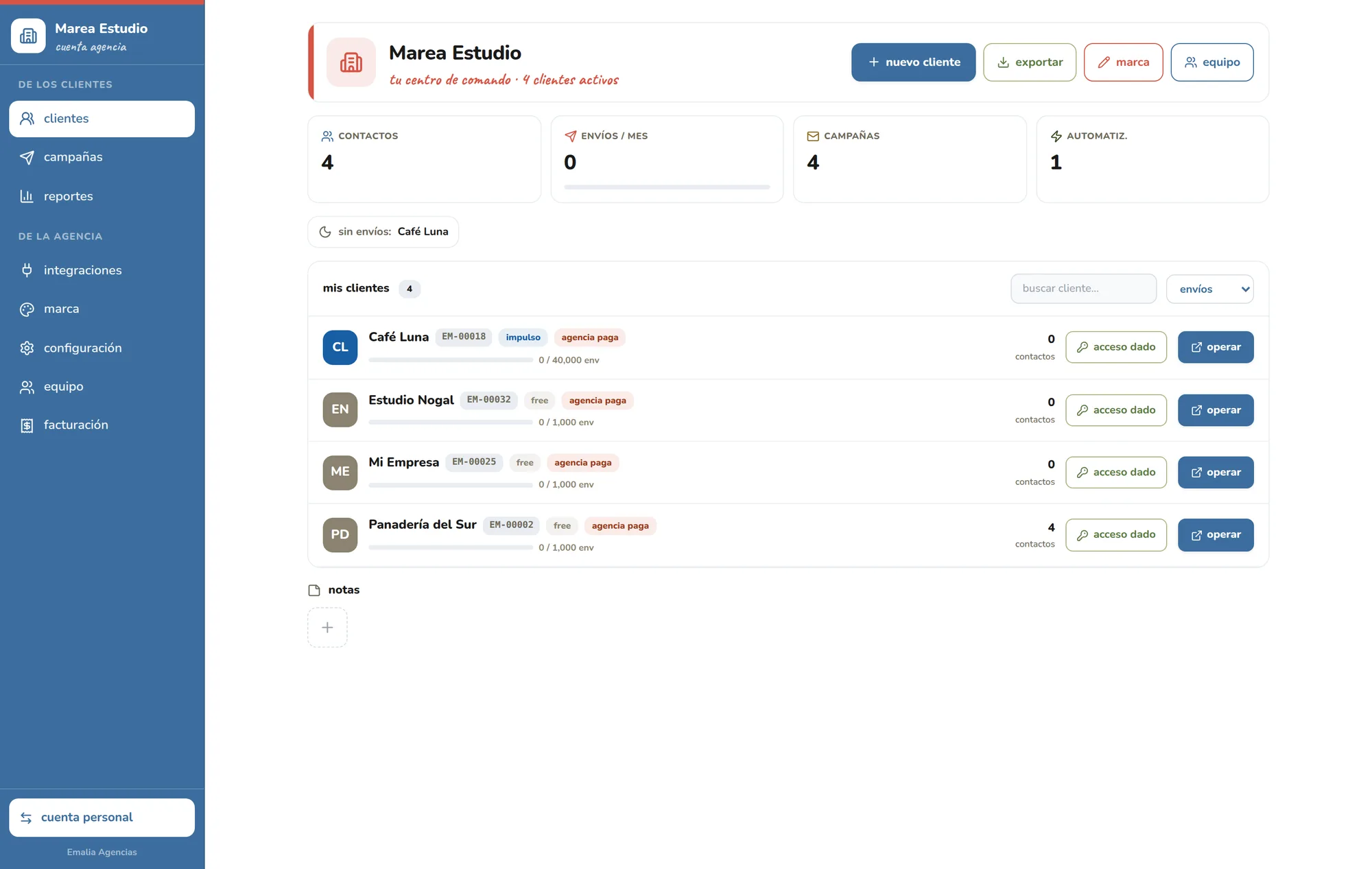Click the EN avatar for Estudio Nogal

point(340,409)
